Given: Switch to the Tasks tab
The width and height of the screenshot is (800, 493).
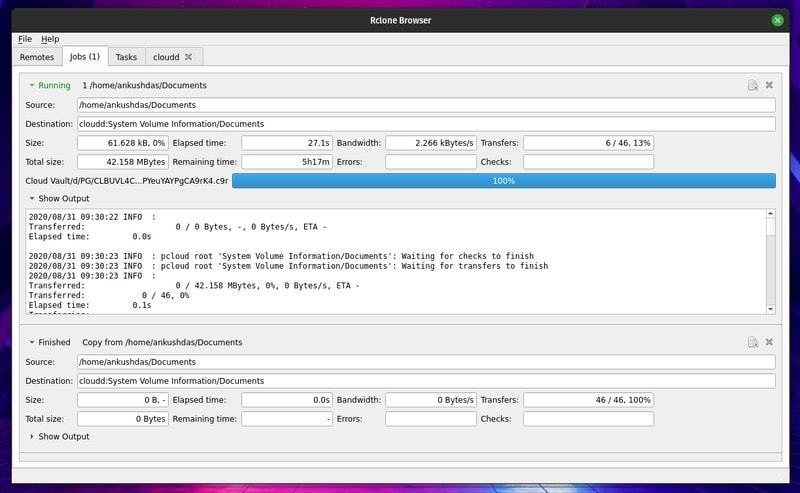Looking at the screenshot, I should point(126,57).
